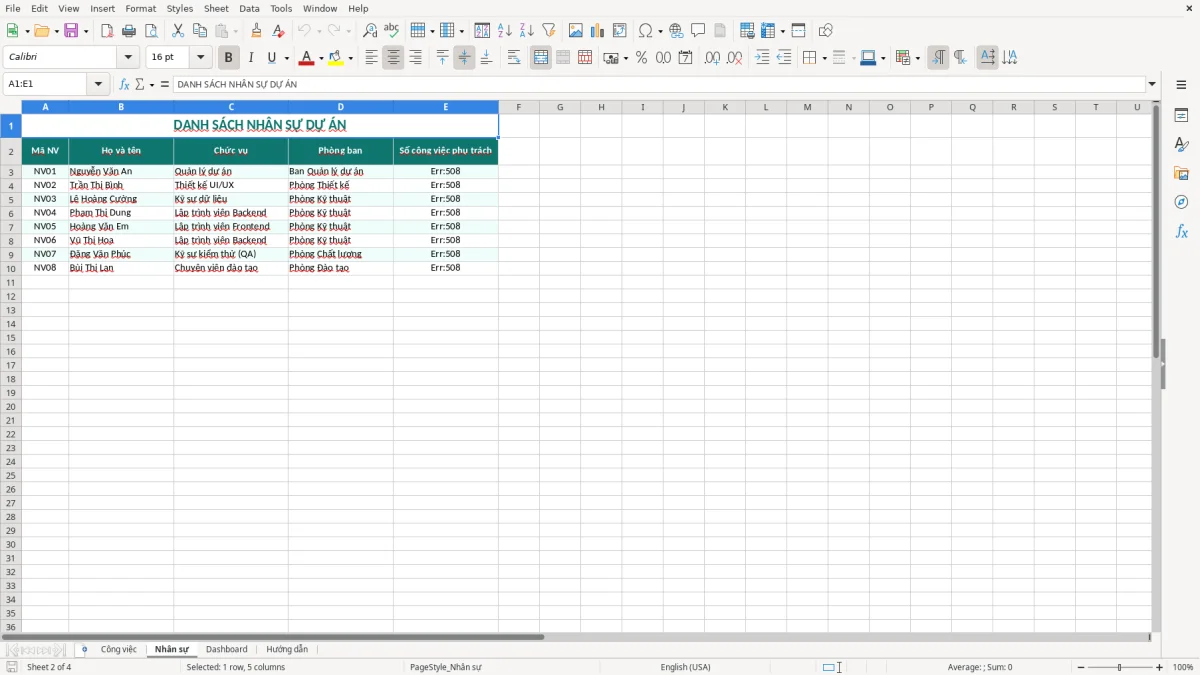The width and height of the screenshot is (1200, 675).
Task: Click the zoom slider handle
Action: pyautogui.click(x=1120, y=667)
